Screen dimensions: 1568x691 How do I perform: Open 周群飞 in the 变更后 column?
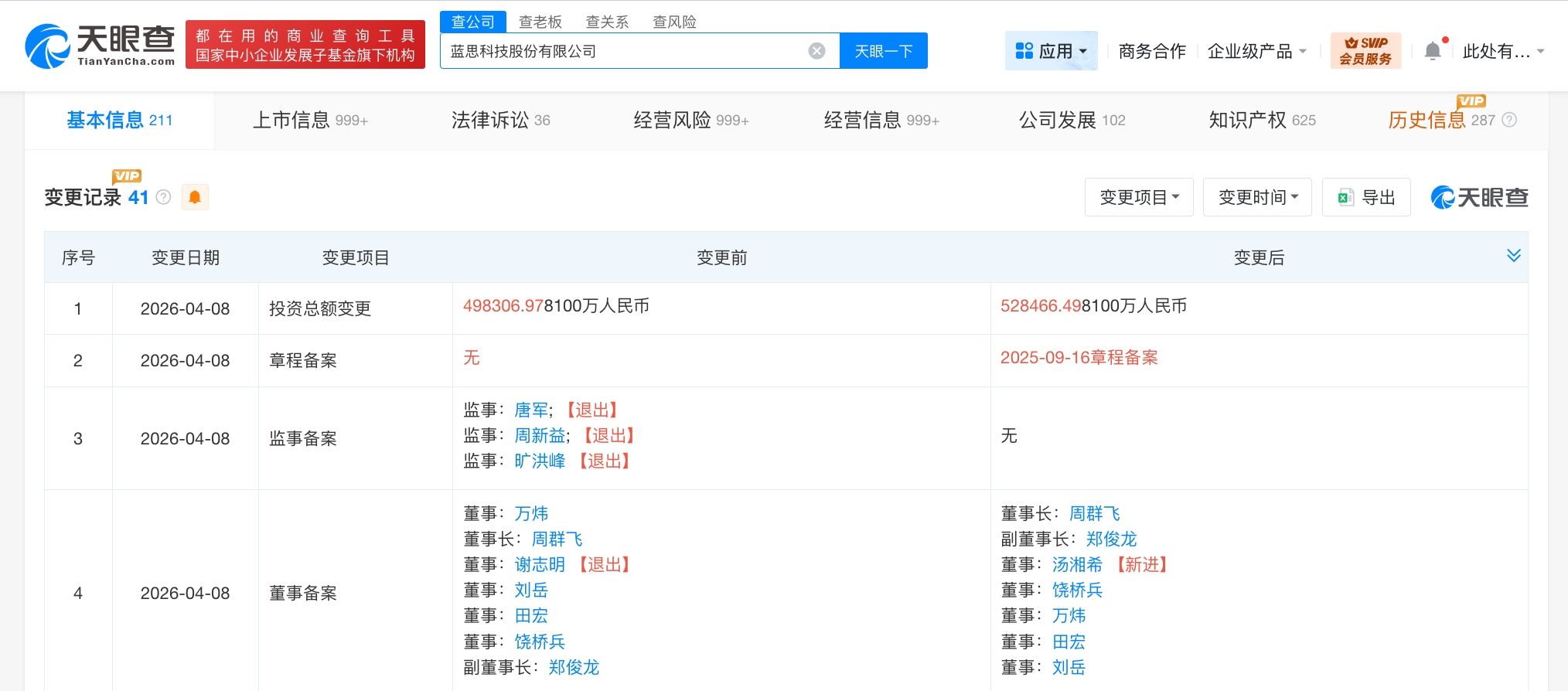[x=1094, y=513]
